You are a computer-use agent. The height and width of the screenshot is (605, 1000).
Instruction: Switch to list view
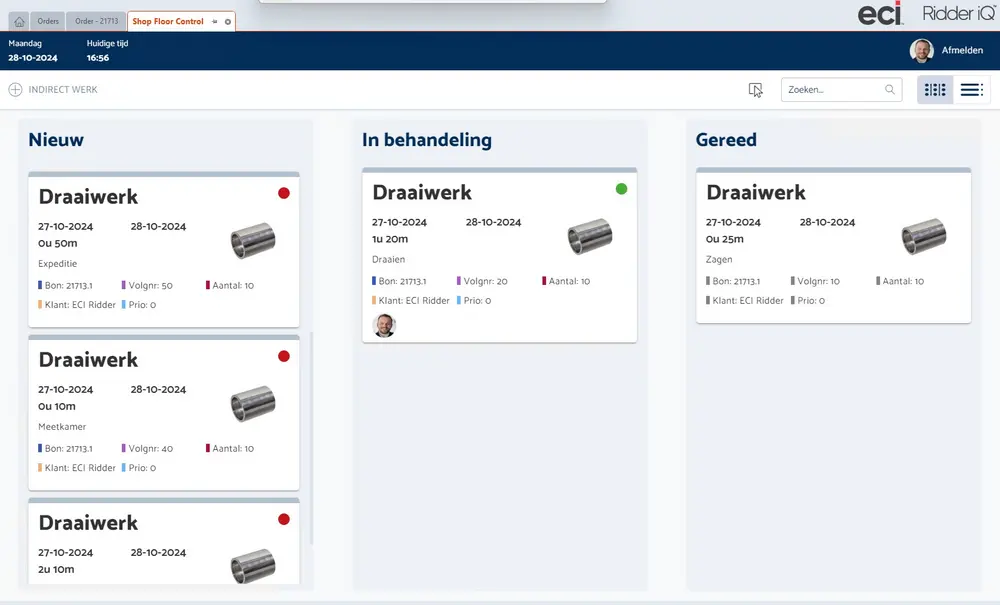[x=971, y=90]
